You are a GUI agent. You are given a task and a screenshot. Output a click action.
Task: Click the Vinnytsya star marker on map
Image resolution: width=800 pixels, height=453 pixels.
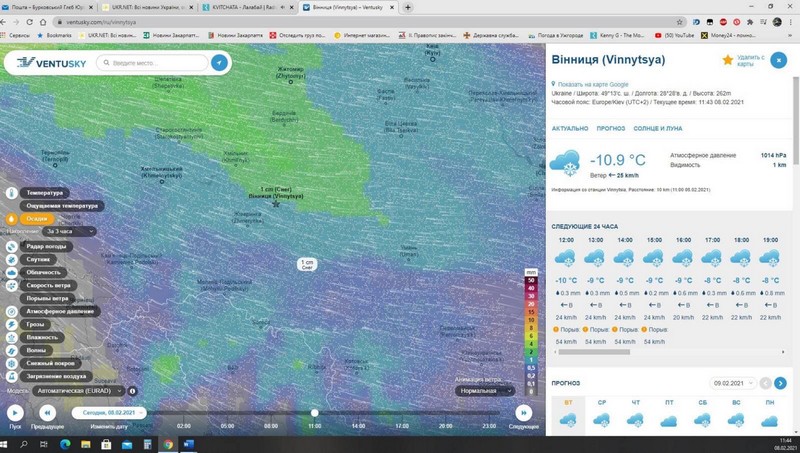pos(276,204)
